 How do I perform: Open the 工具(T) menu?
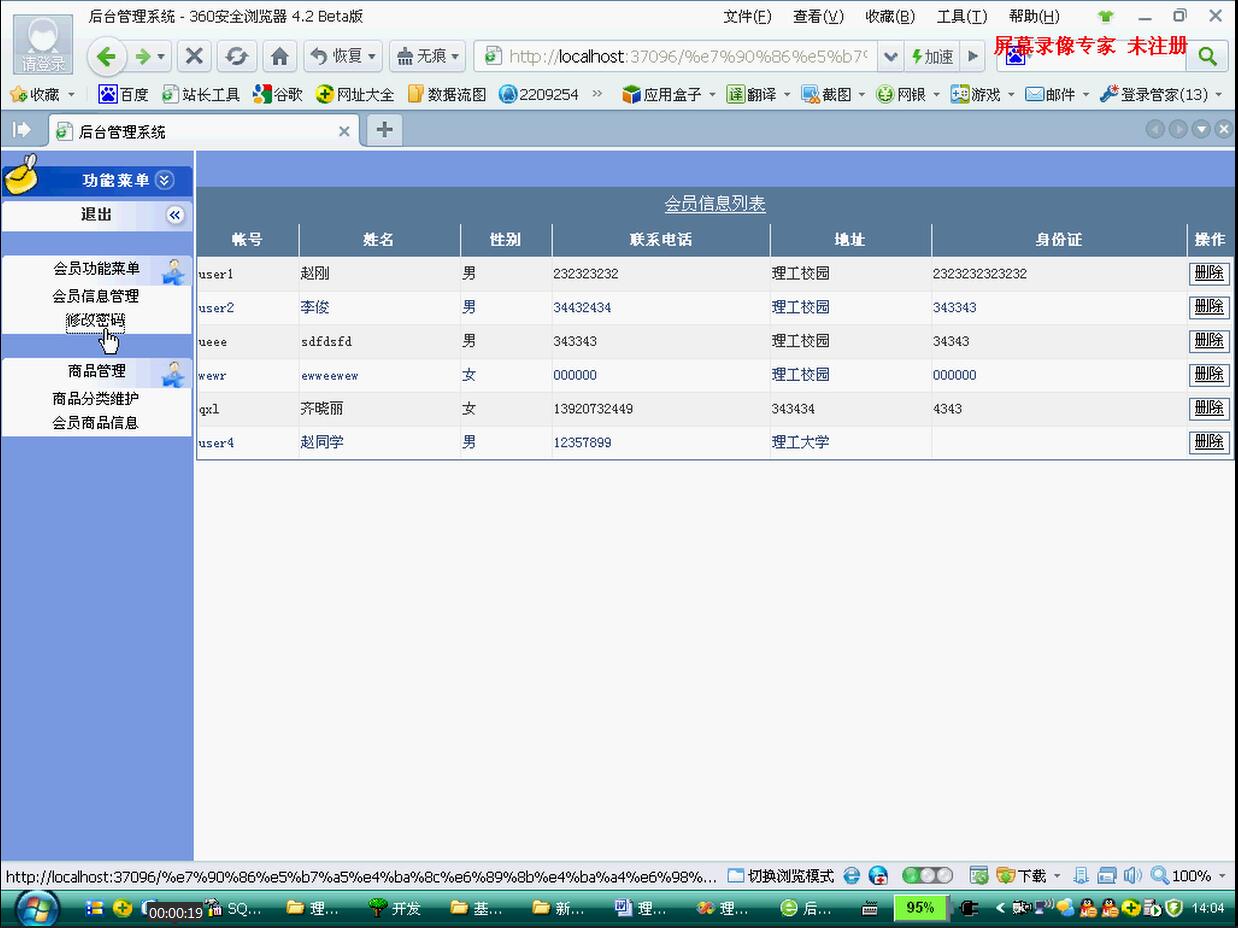962,16
